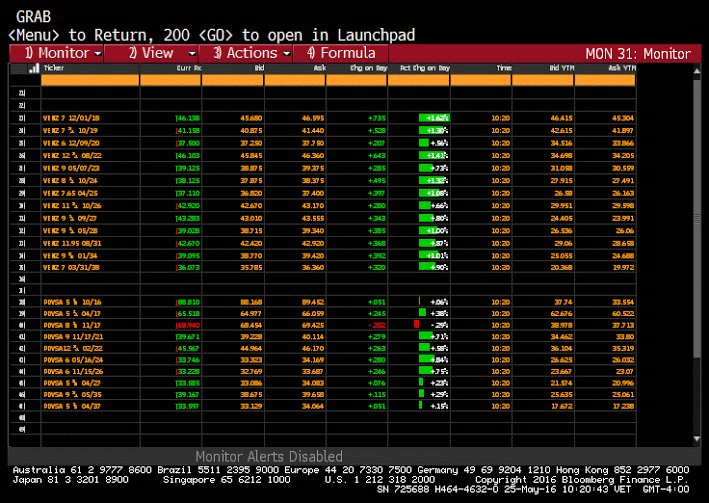
Task: Click the Monitor Alerts Disabled status message
Action: (x=269, y=456)
